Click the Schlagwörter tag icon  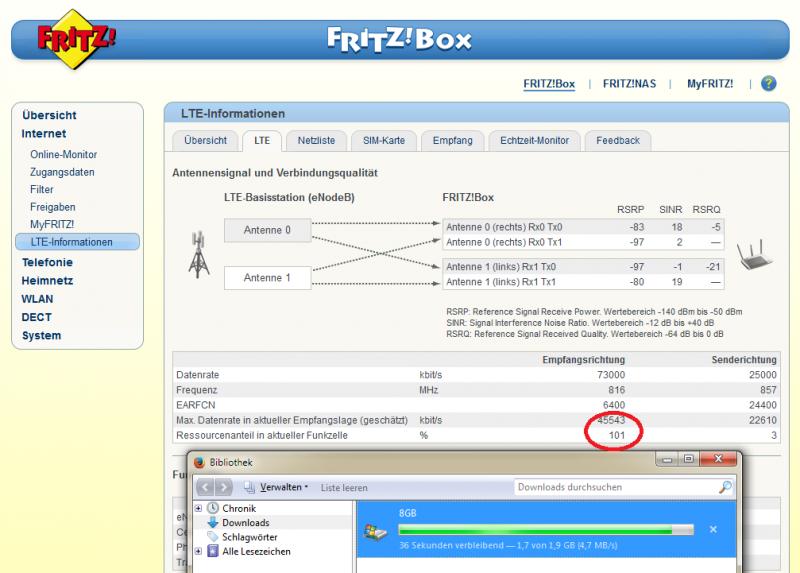coord(213,537)
